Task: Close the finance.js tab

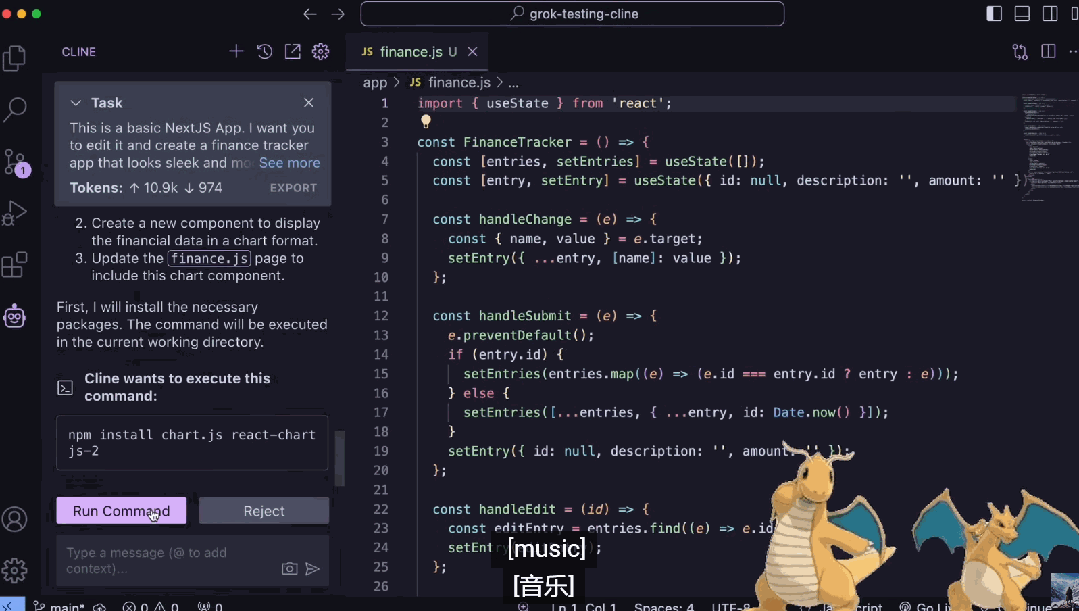Action: pos(473,52)
